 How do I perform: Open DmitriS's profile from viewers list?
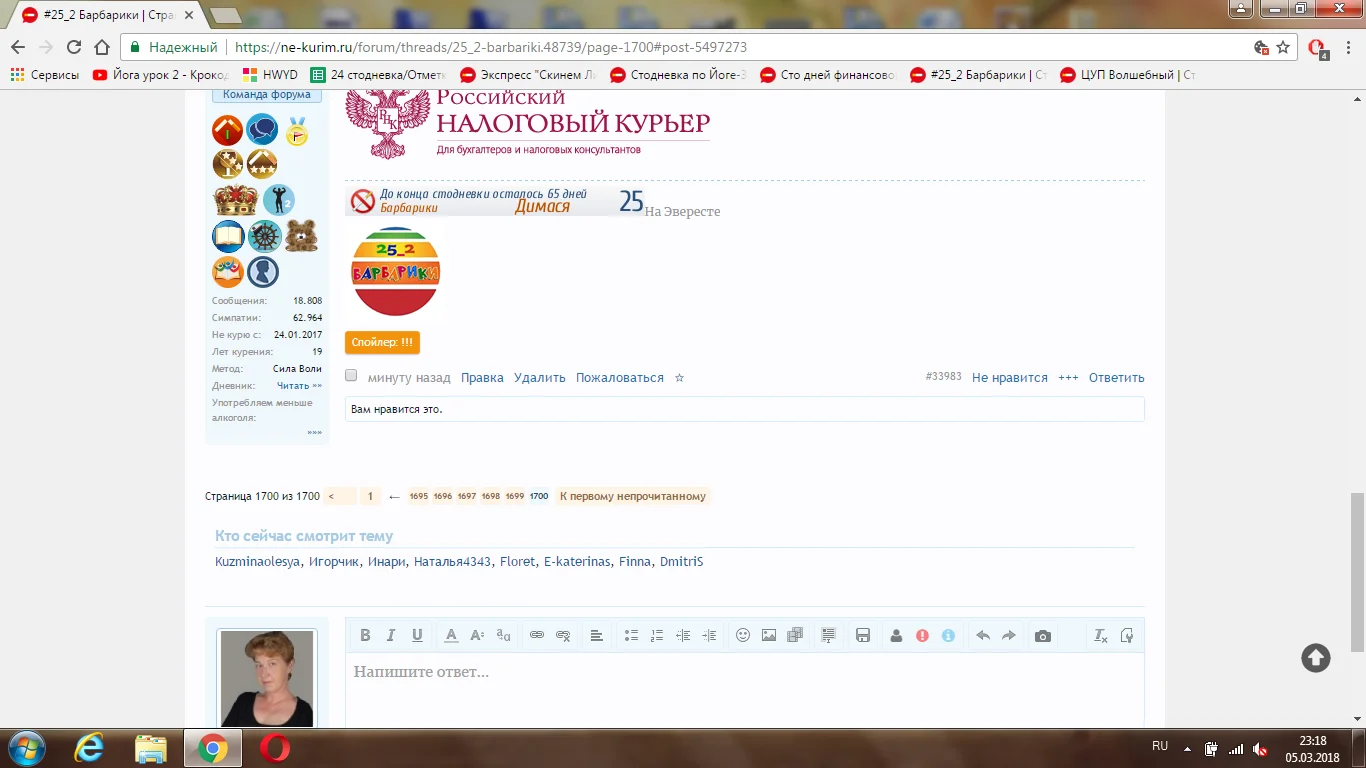[681, 562]
